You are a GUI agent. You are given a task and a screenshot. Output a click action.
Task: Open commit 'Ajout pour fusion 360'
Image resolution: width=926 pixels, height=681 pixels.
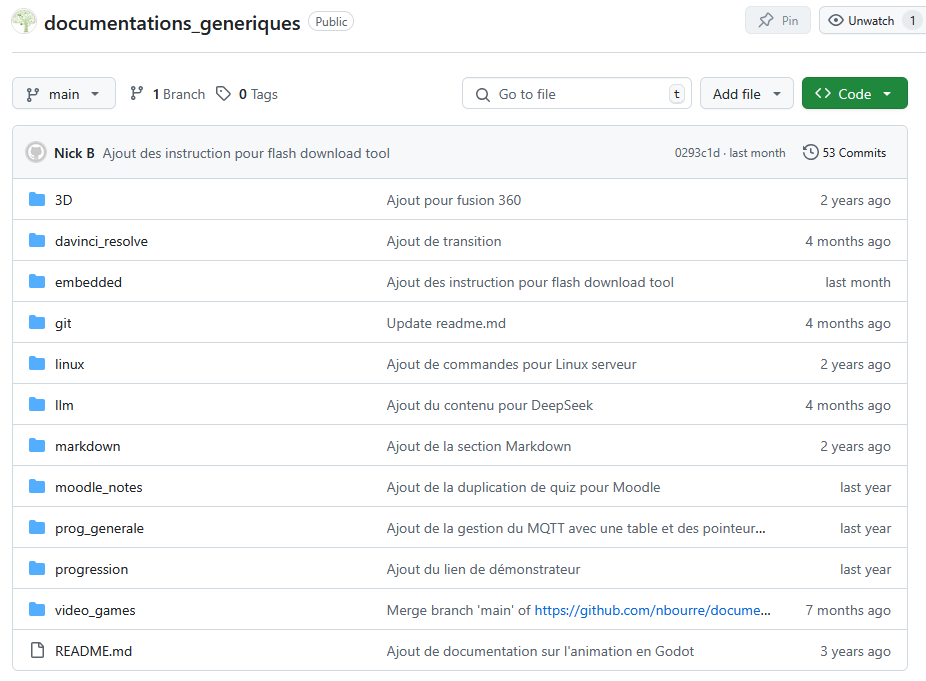(x=454, y=200)
